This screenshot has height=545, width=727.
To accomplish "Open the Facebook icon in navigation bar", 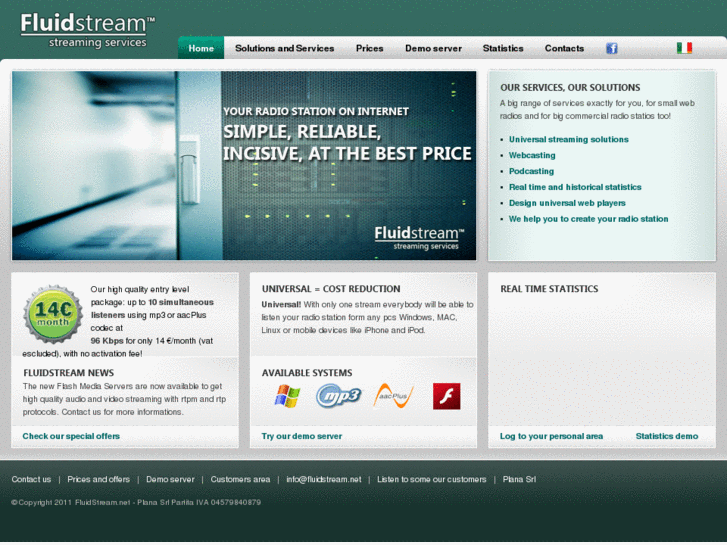I will tap(612, 48).
